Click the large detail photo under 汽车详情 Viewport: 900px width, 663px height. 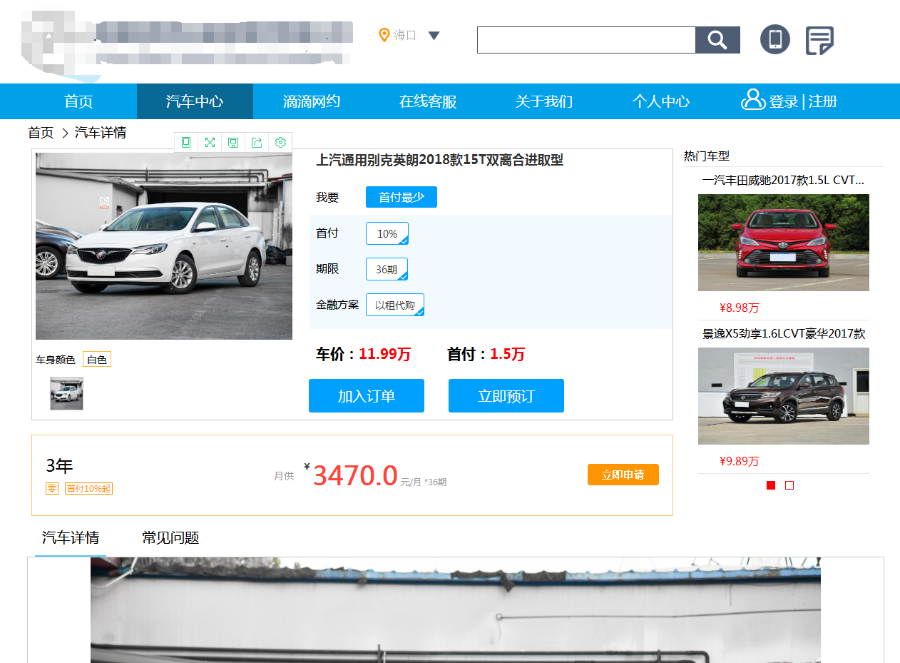click(455, 610)
